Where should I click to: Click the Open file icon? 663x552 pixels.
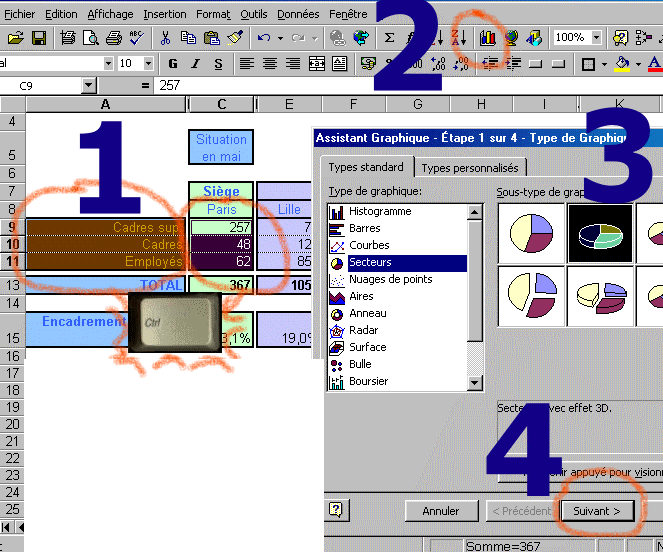15,38
